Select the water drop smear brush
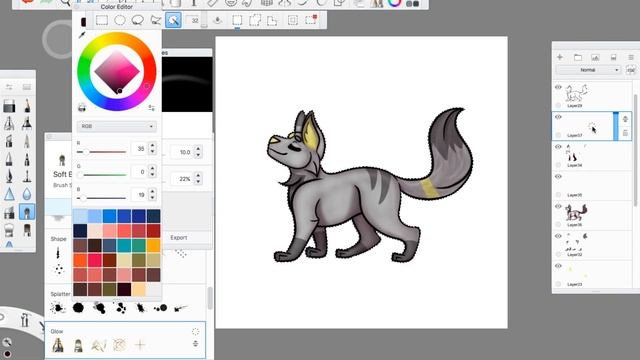This screenshot has width=640, height=360. 27,194
